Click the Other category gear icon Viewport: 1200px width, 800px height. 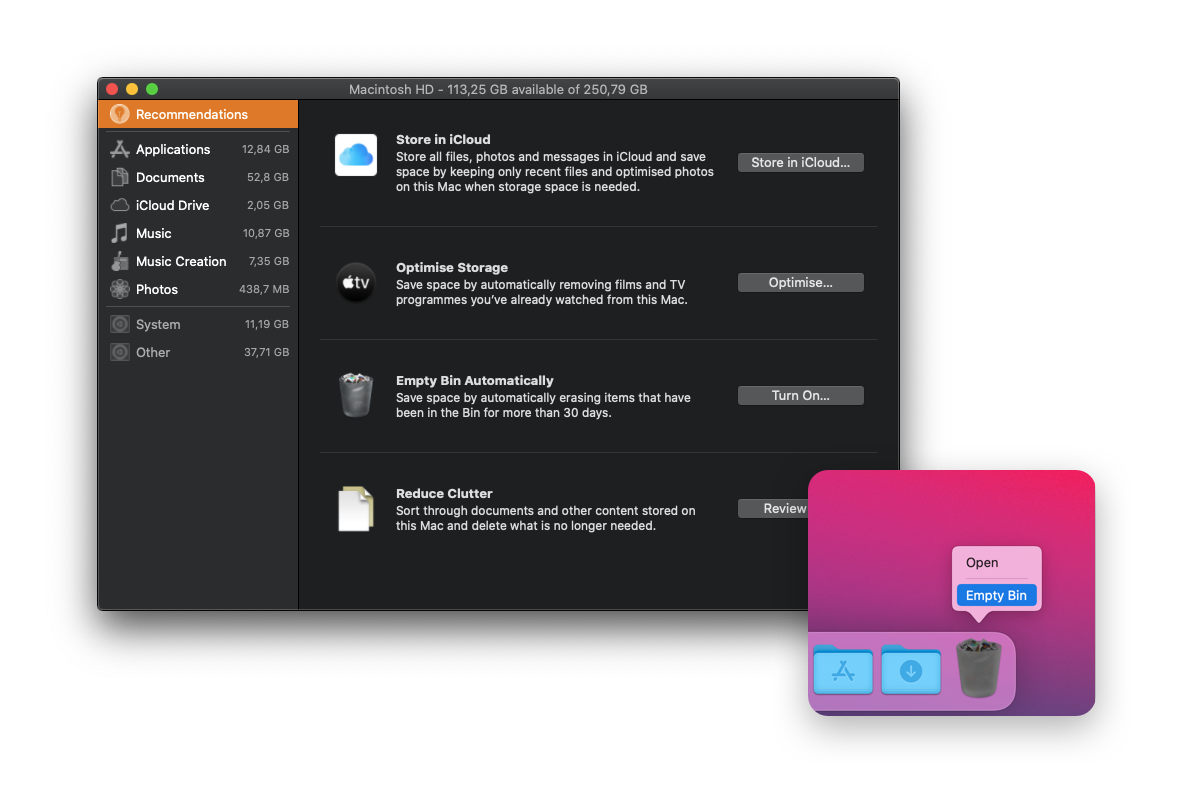point(120,352)
